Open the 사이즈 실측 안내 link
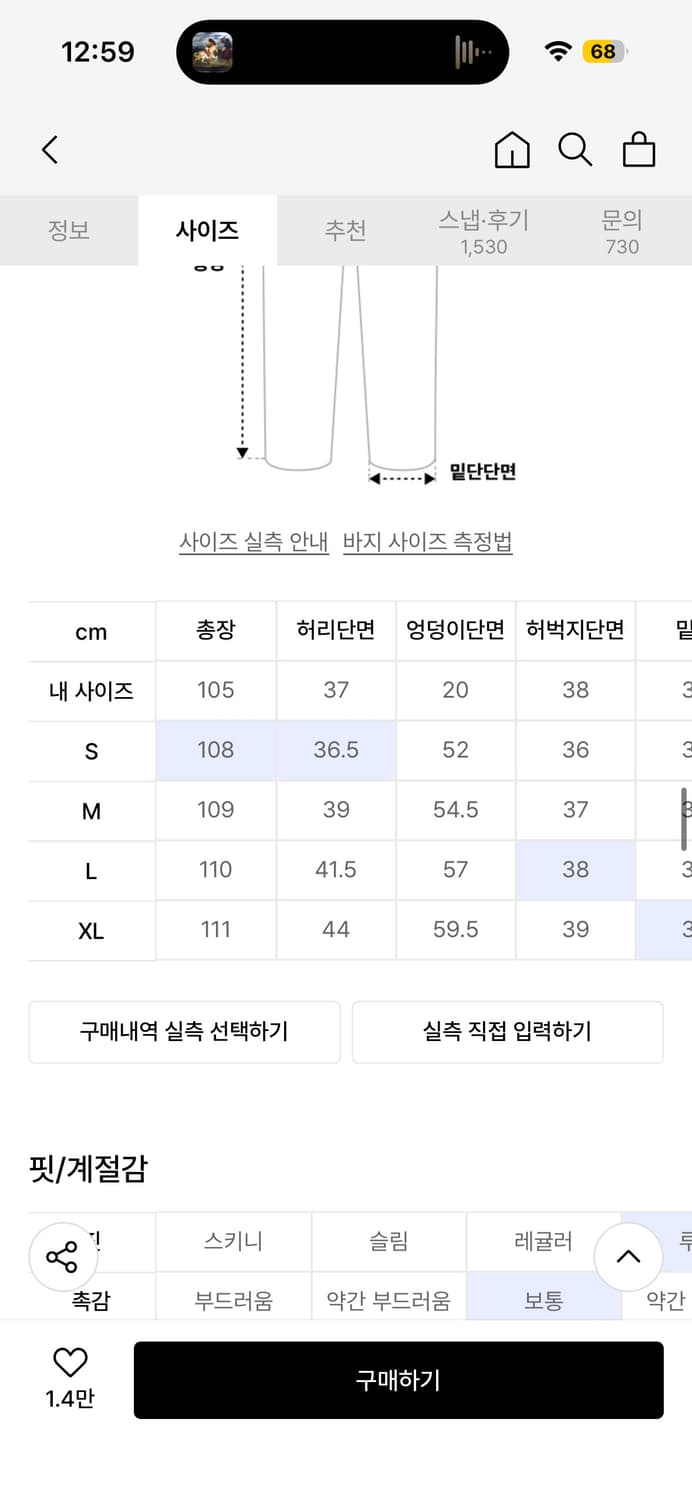Screen dimensions: 692x1500 (x=254, y=541)
